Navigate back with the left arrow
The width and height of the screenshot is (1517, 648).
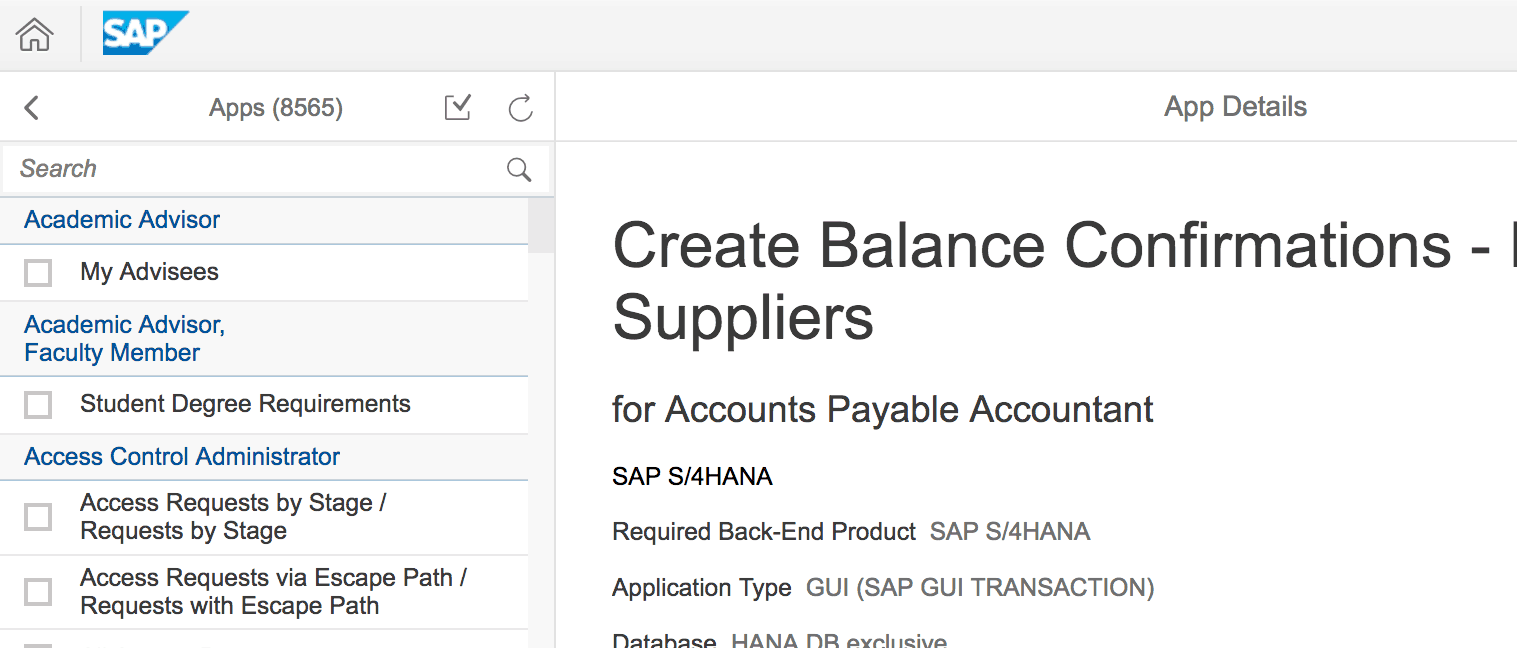pos(31,107)
